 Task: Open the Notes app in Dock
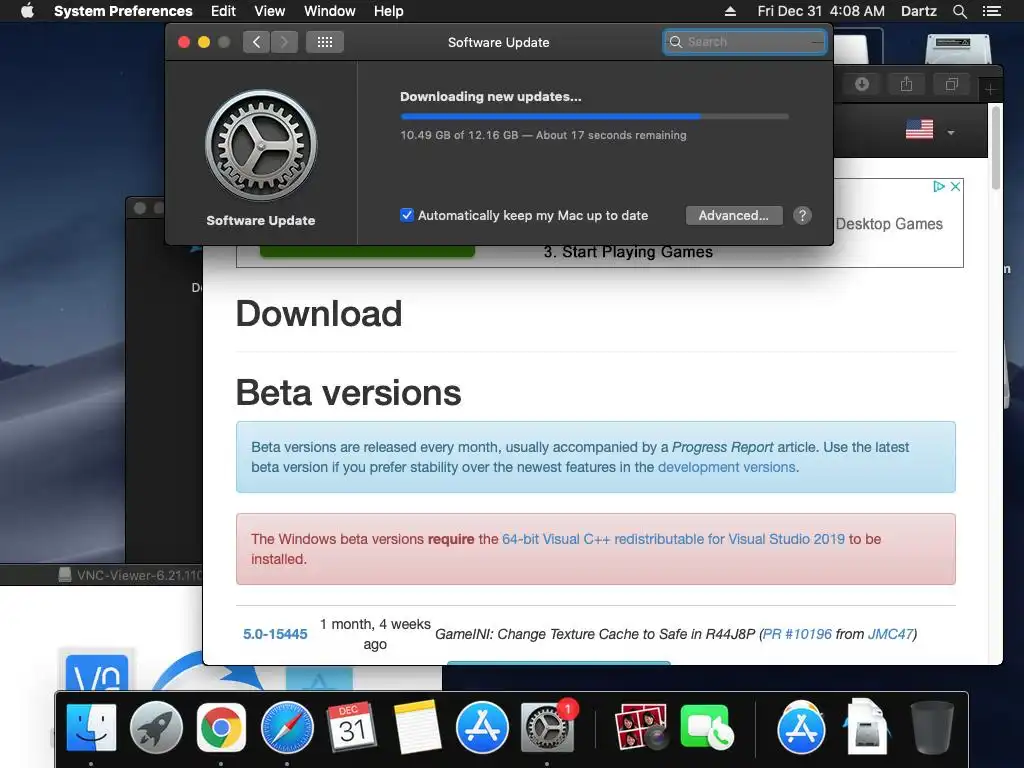(417, 728)
